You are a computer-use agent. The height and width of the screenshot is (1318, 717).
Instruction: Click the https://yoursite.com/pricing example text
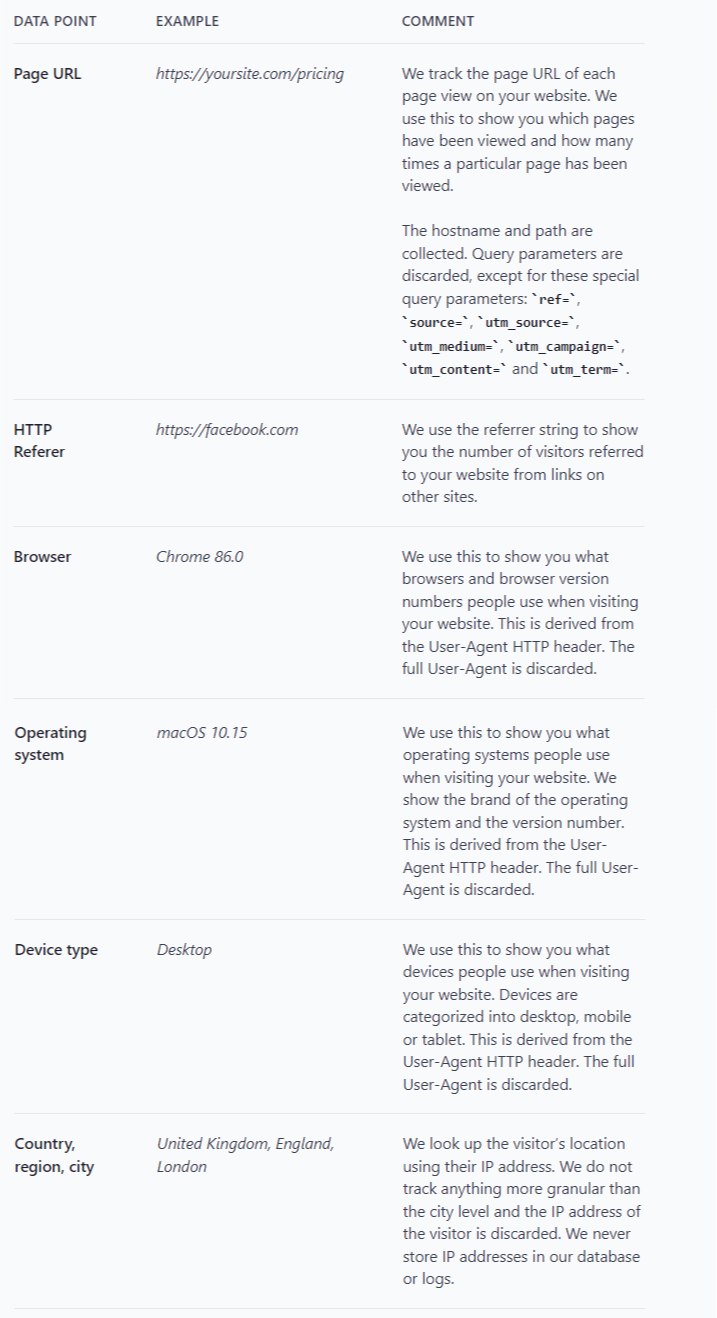tap(249, 73)
